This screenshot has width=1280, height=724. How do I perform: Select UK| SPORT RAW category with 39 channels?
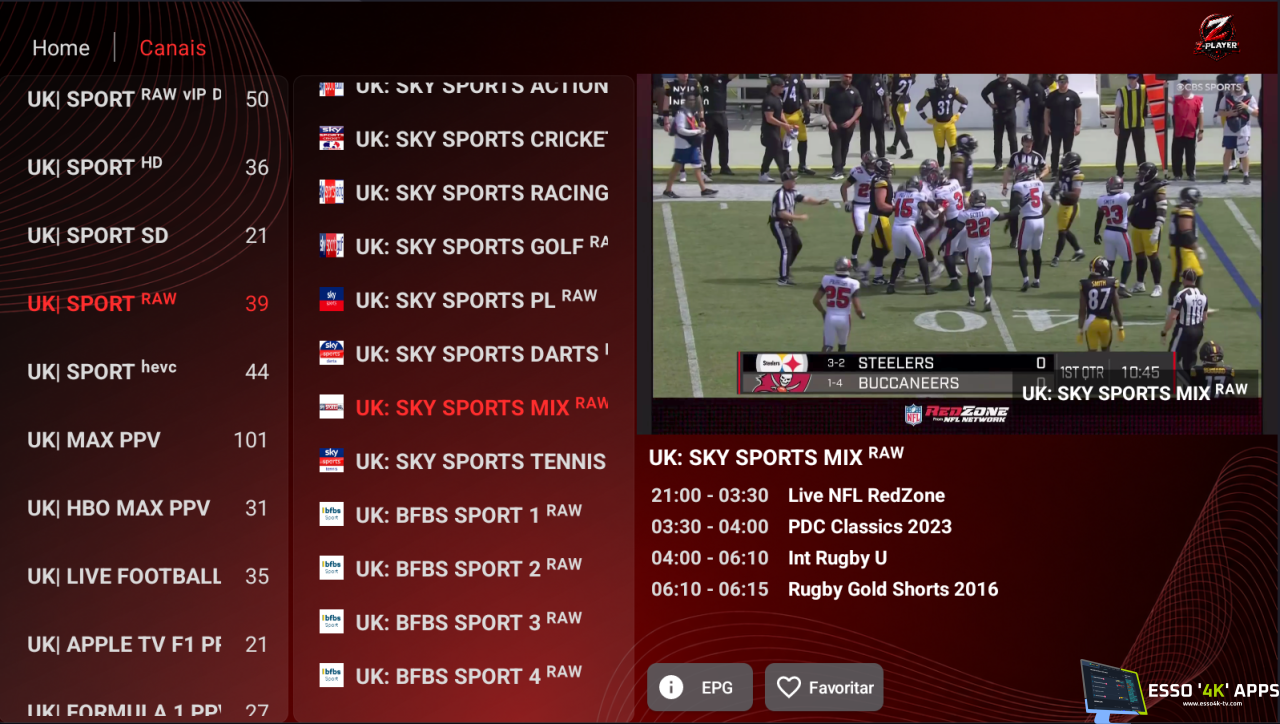click(147, 303)
